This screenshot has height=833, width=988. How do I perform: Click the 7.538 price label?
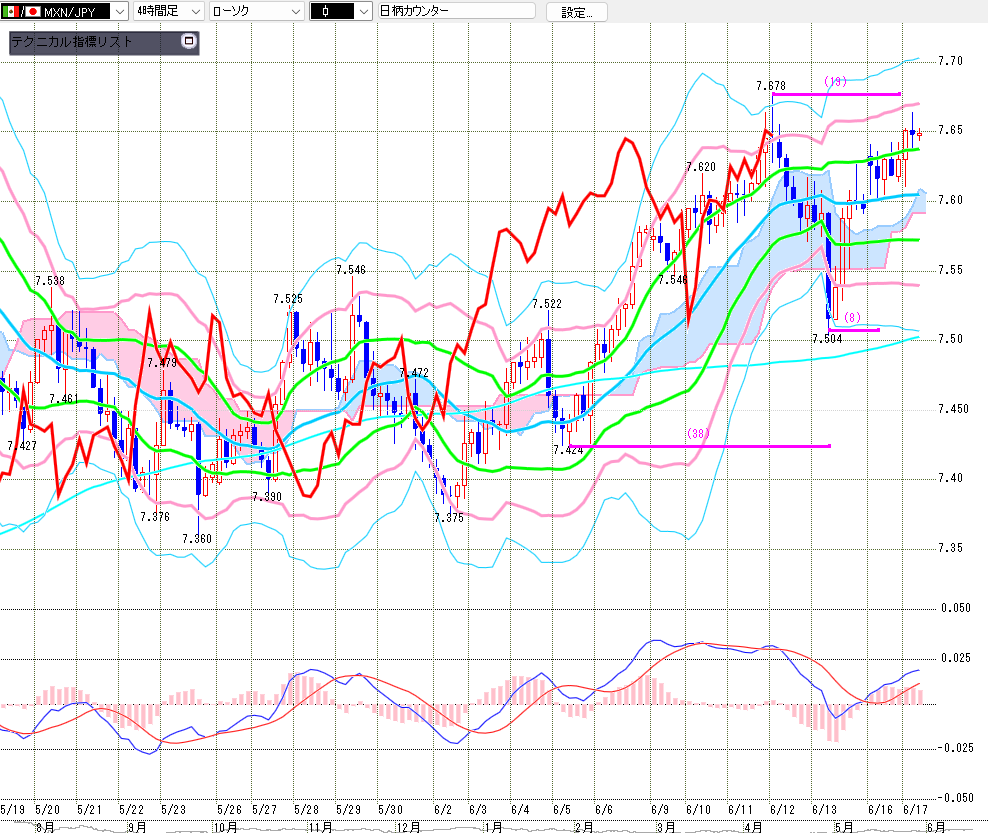coord(50,281)
